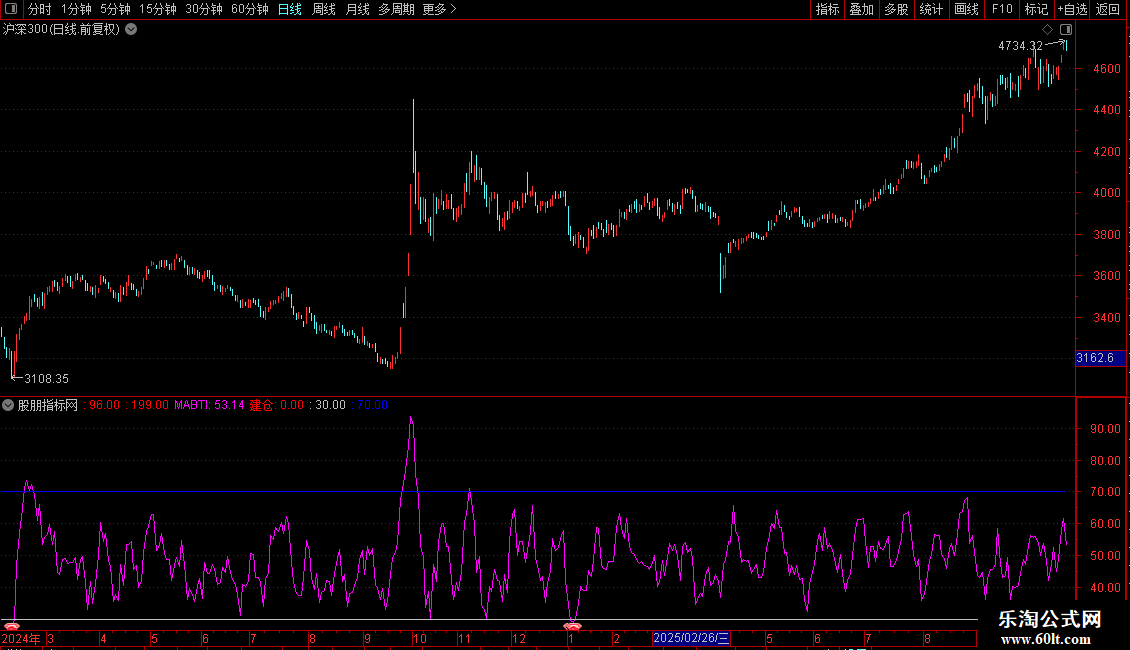Click the diamond icon above the chart

coord(1047,30)
